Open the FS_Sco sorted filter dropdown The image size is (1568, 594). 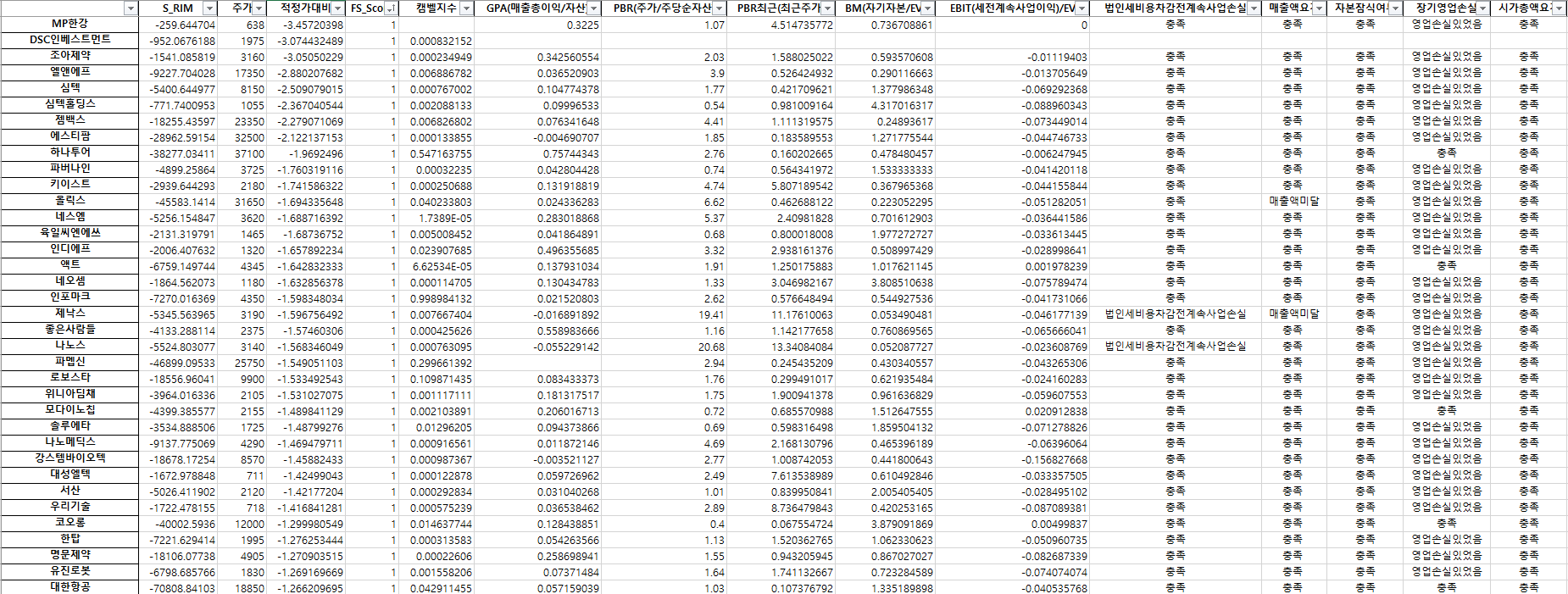tap(391, 8)
